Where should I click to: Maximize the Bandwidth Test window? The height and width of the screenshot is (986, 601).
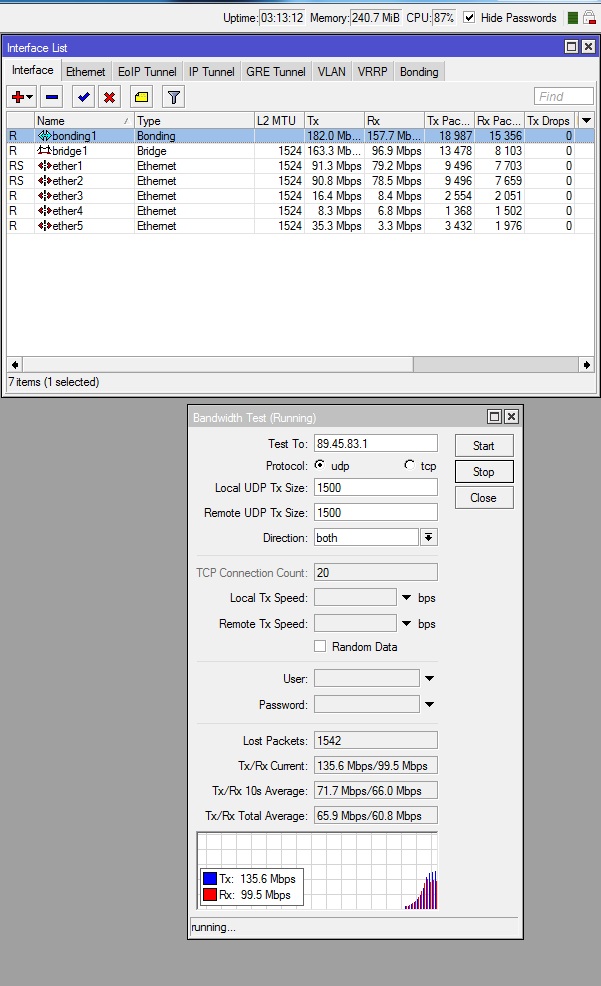pyautogui.click(x=495, y=416)
